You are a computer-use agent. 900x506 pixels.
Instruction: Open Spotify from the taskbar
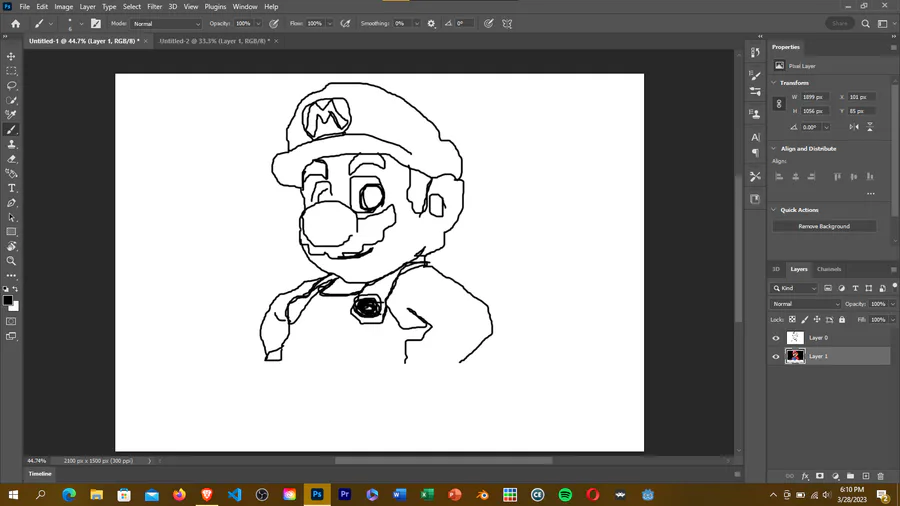565,495
